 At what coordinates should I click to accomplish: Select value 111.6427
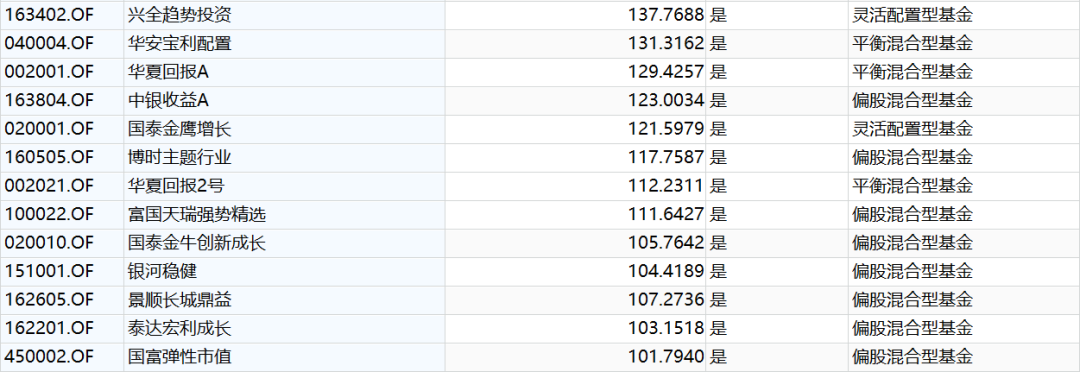pyautogui.click(x=666, y=215)
